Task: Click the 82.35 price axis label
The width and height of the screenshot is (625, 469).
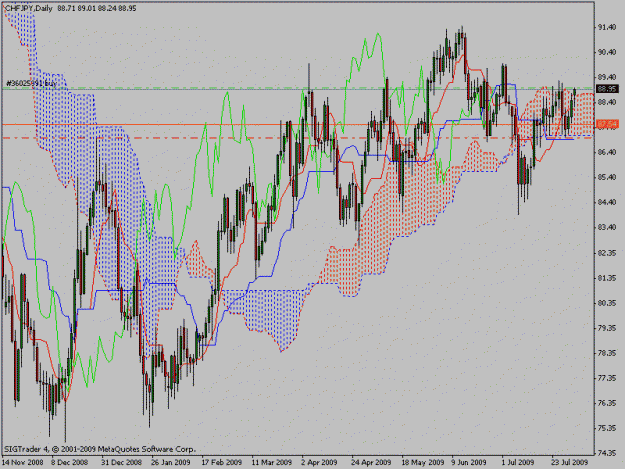Action: (607, 253)
